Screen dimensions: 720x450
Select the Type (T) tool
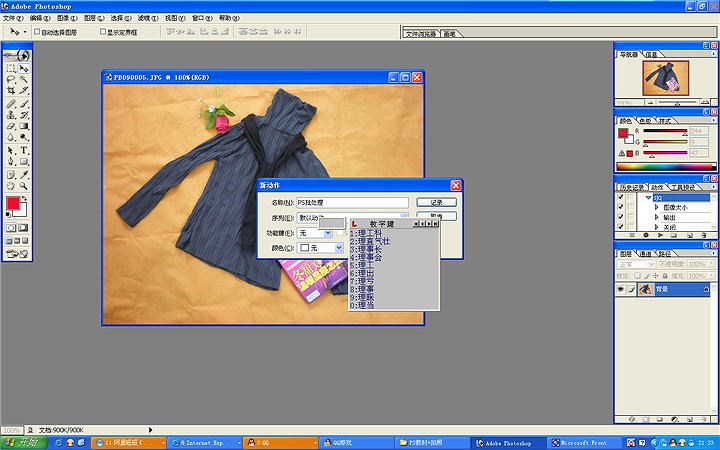[23, 150]
